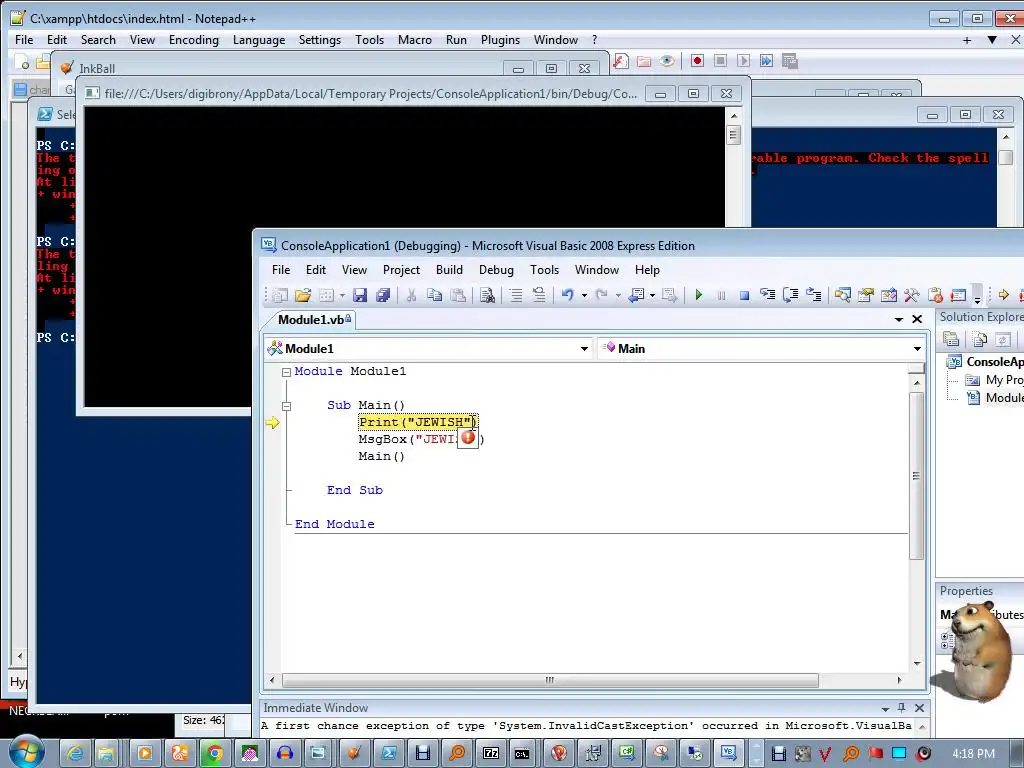Open Solution Explorer from the toolbar icon
The image size is (1024, 768).
(x=842, y=295)
